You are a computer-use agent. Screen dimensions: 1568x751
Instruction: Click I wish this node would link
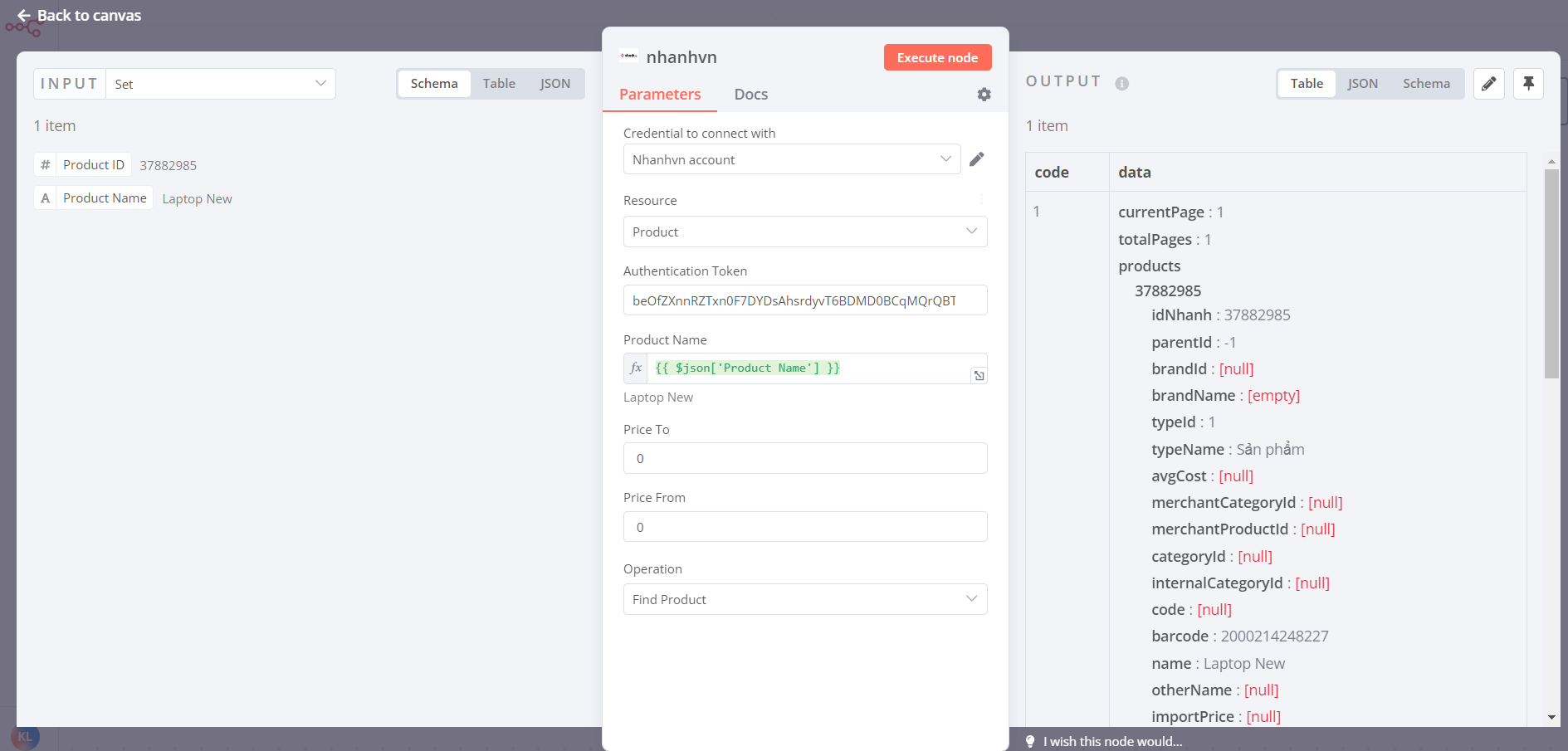pyautogui.click(x=1112, y=741)
